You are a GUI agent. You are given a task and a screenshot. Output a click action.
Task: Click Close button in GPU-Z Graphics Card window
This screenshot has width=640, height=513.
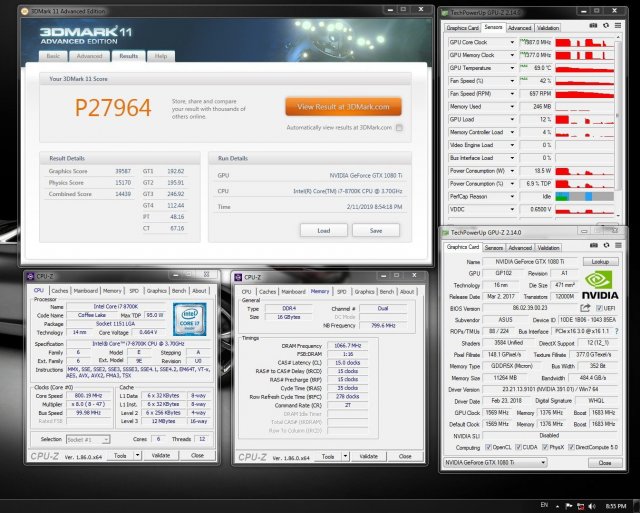pos(605,463)
